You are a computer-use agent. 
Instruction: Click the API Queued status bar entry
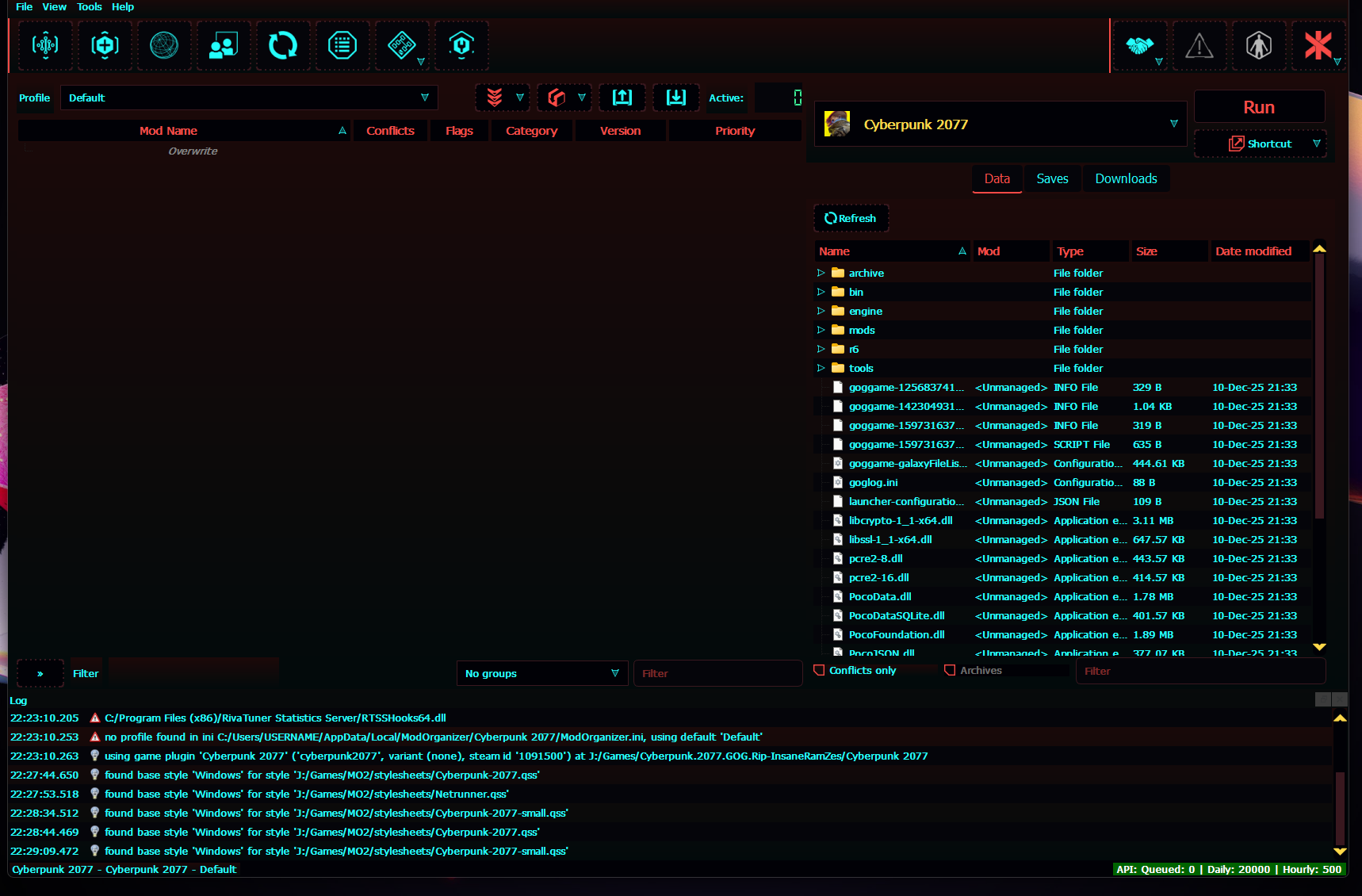(x=1229, y=869)
